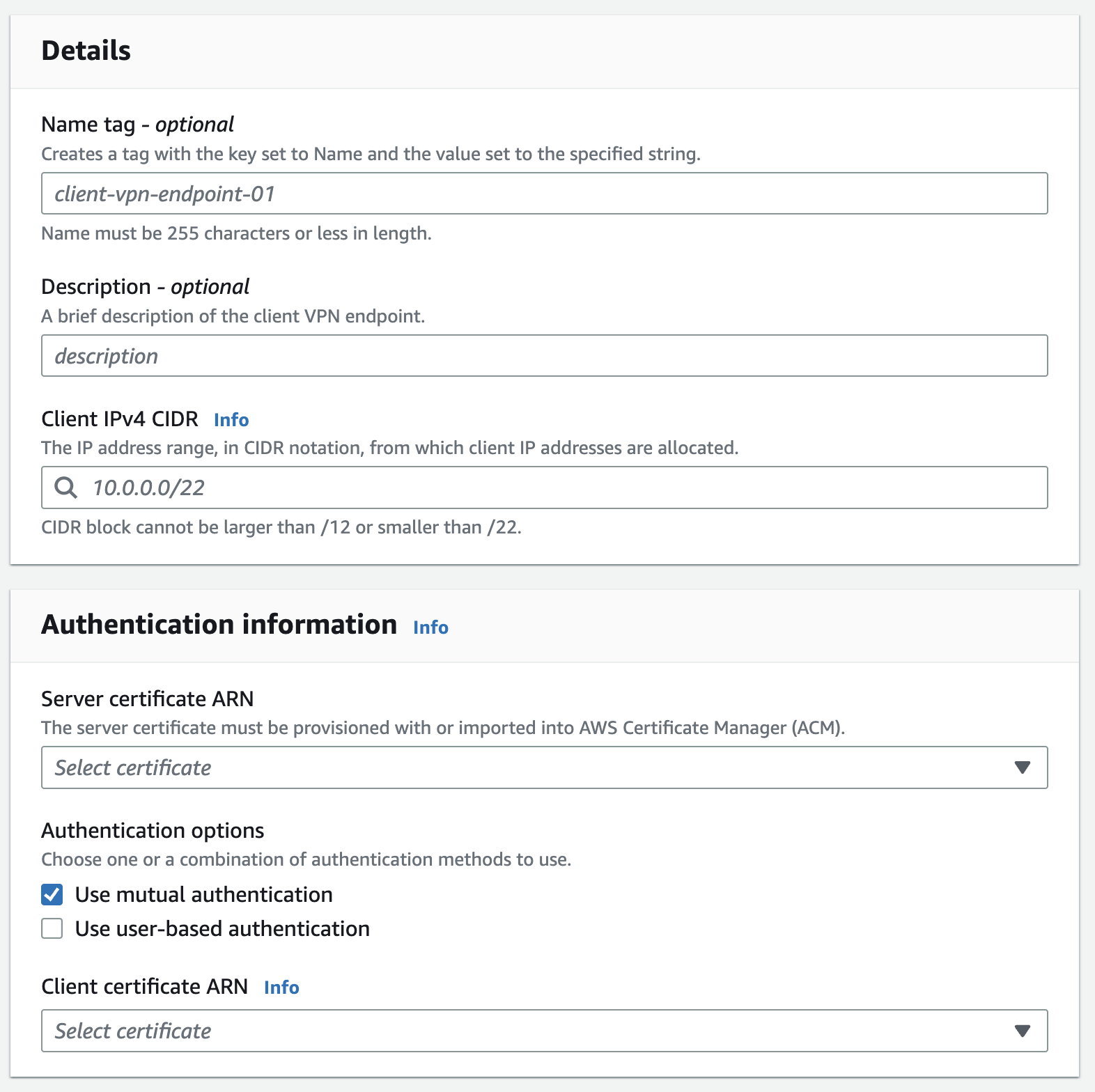Click the "Use user-based authentication" label text
This screenshot has width=1095, height=1092.
[x=222, y=928]
